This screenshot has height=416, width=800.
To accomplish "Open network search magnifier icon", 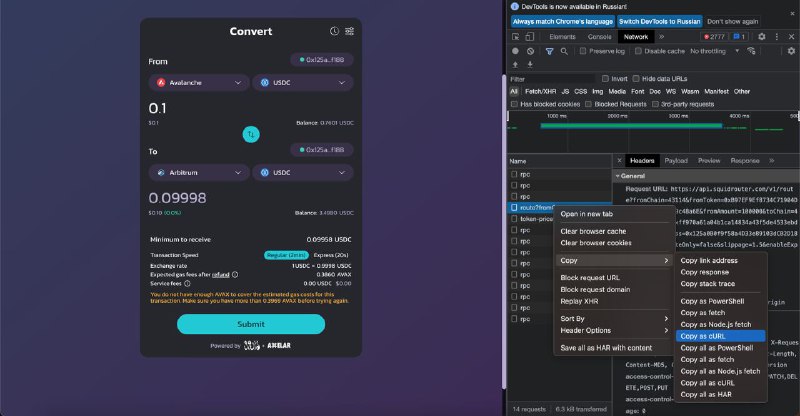I will pos(564,51).
